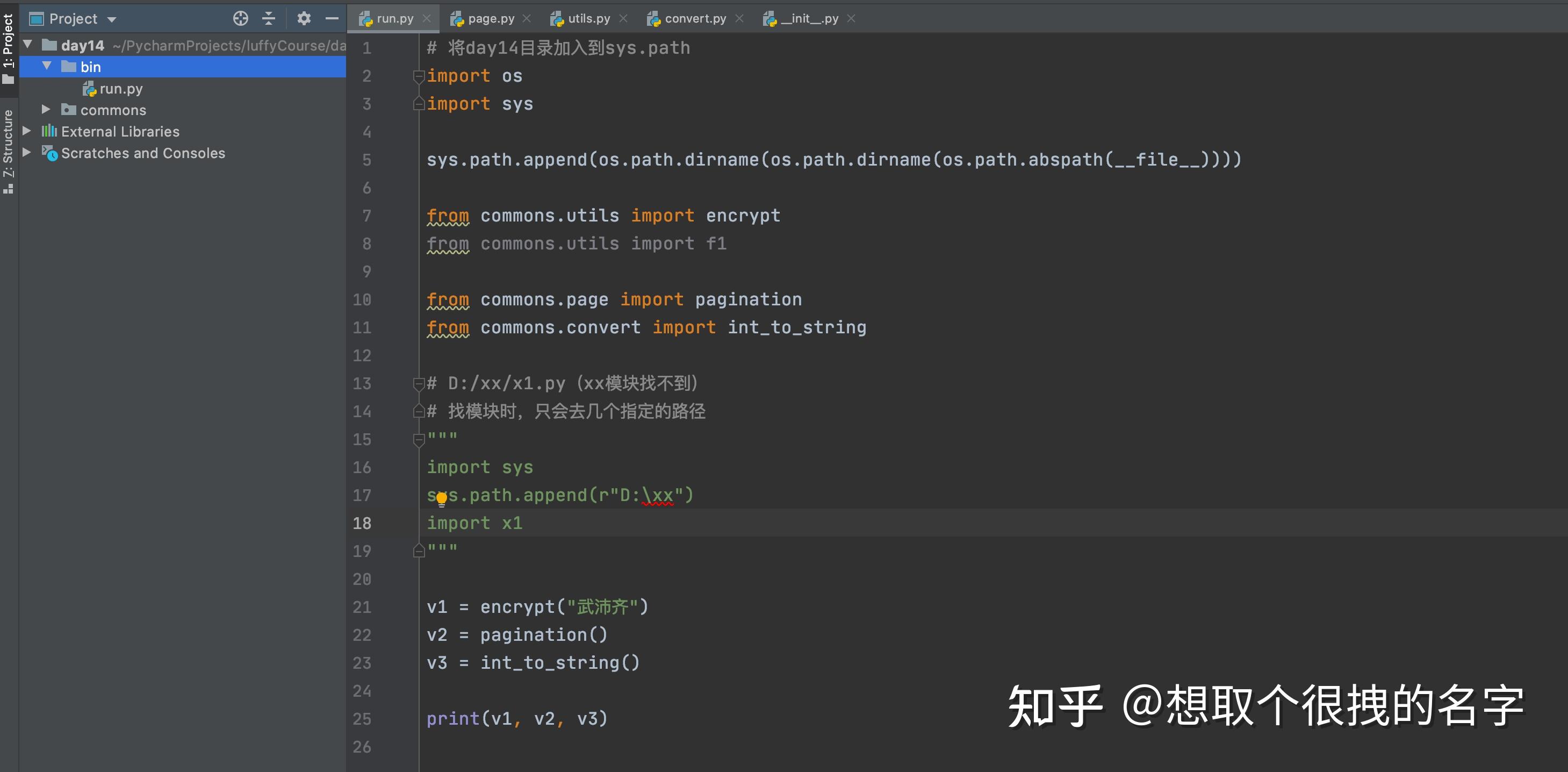The width and height of the screenshot is (1568, 772).
Task: Click the utils.py tab Python file icon
Action: point(556,19)
